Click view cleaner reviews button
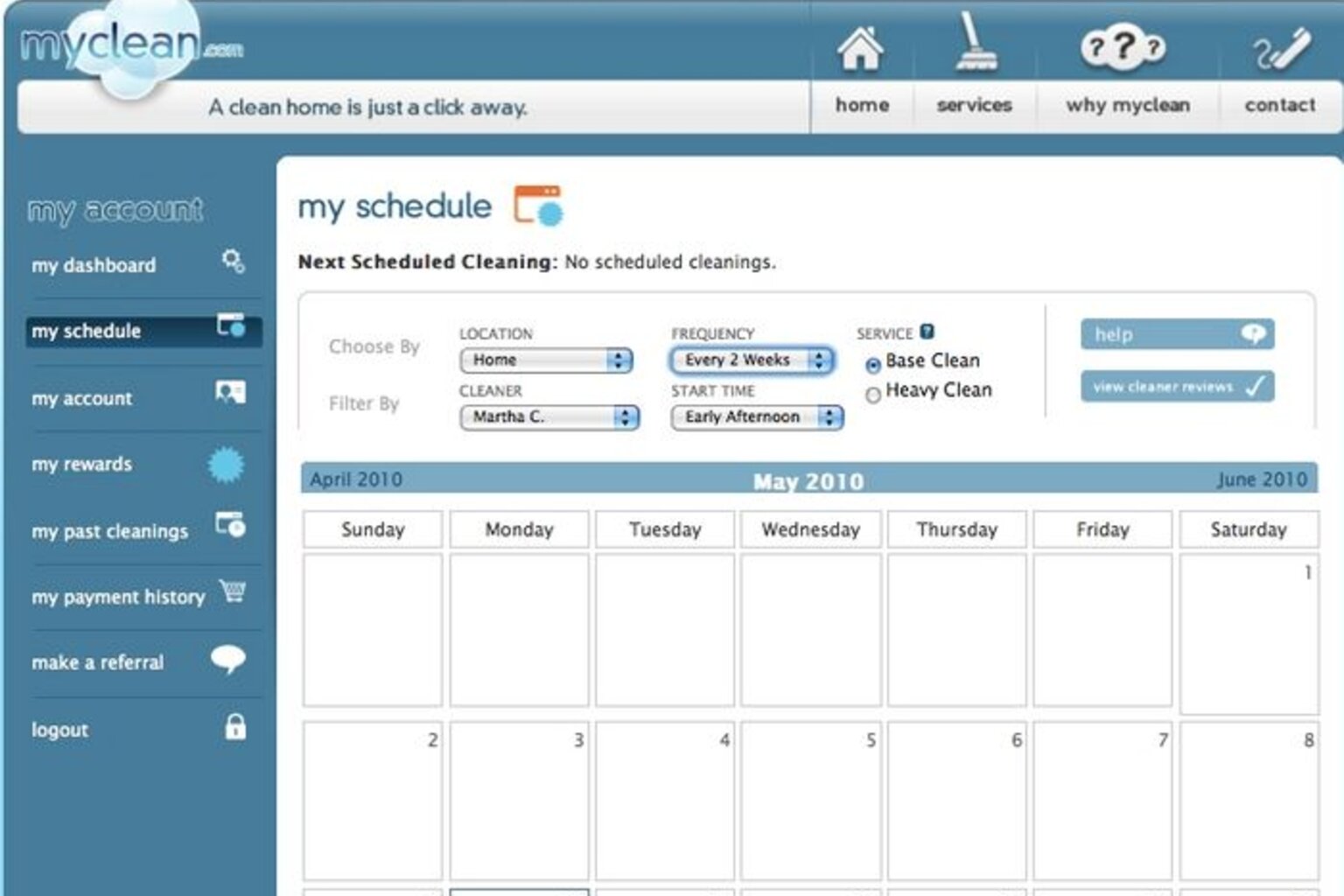This screenshot has height=896, width=1344. coord(1176,387)
